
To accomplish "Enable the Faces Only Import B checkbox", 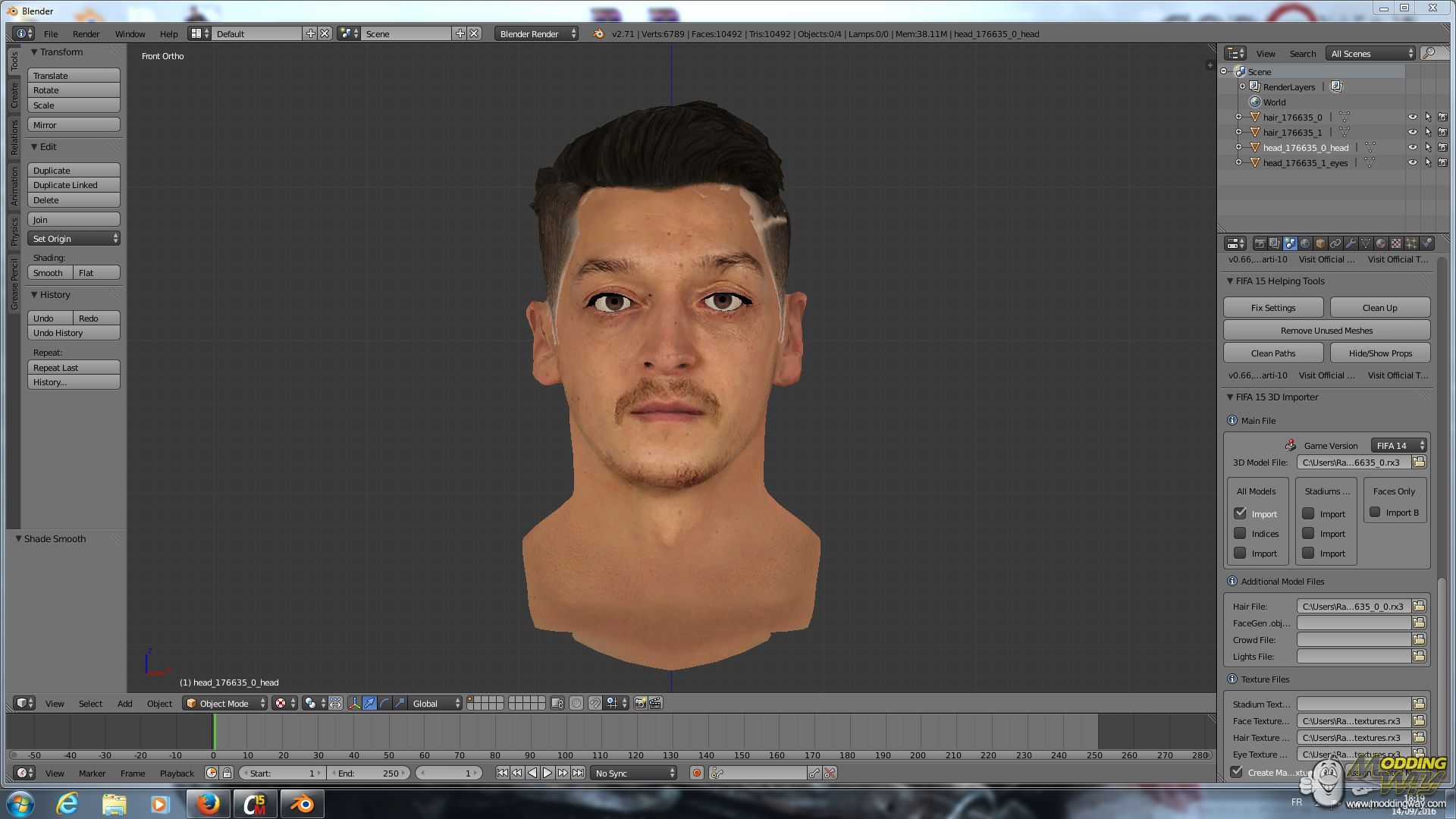I will point(1375,512).
